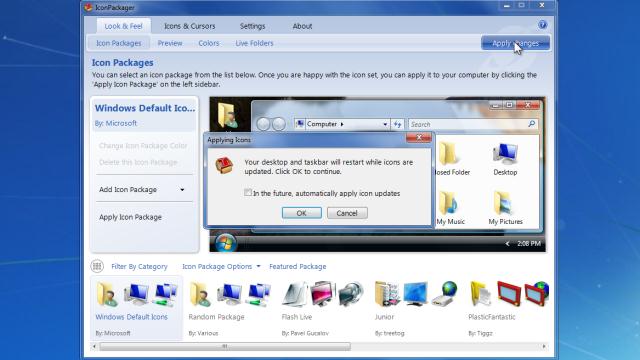This screenshot has width=640, height=360.
Task: Switch to the Look & Feel tab
Action: point(123,26)
